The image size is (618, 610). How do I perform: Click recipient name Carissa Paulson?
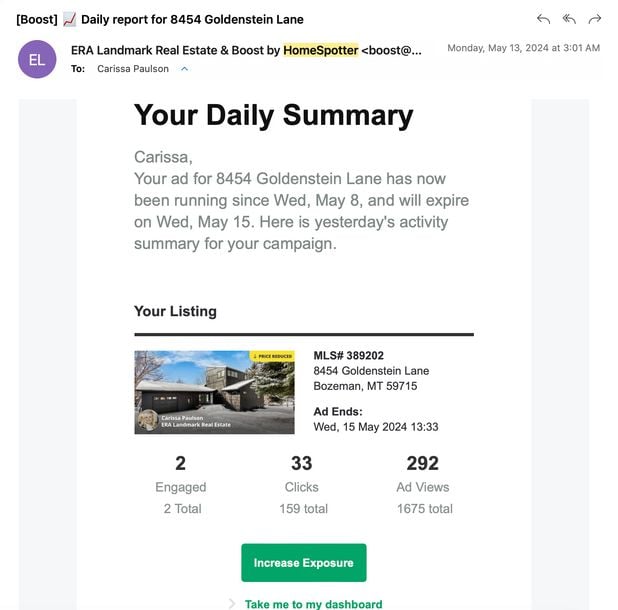click(133, 69)
